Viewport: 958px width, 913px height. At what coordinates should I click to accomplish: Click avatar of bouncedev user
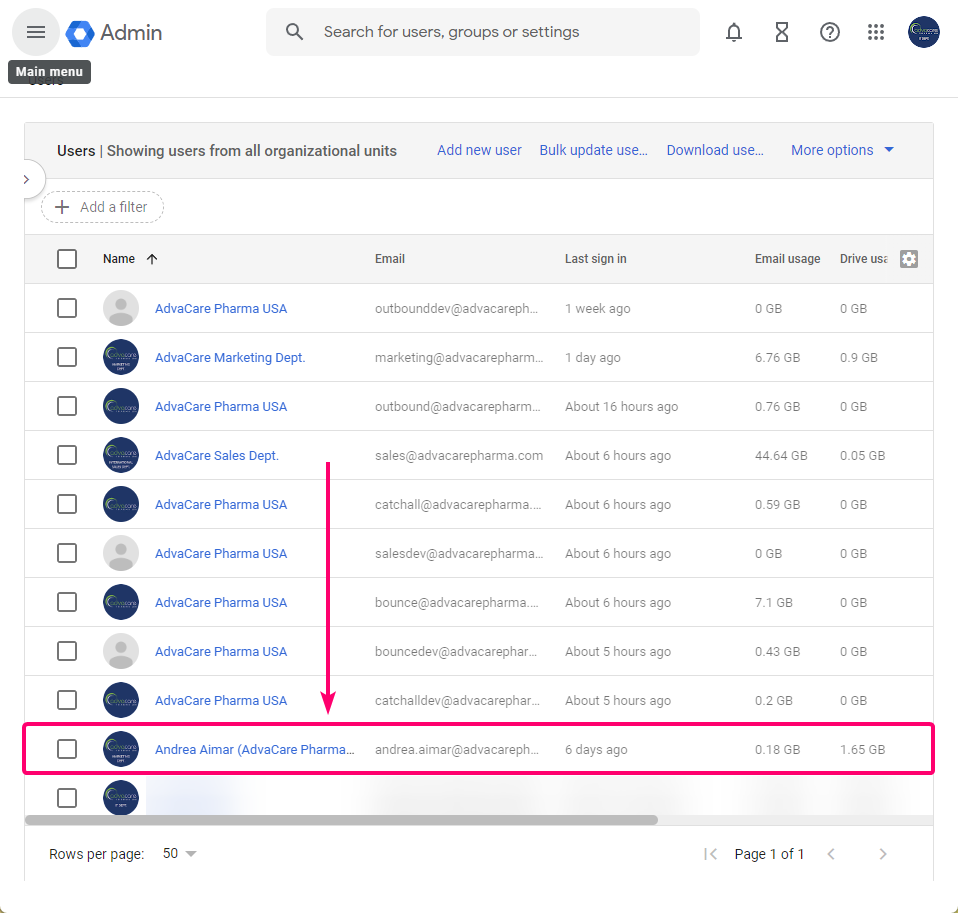pos(121,651)
